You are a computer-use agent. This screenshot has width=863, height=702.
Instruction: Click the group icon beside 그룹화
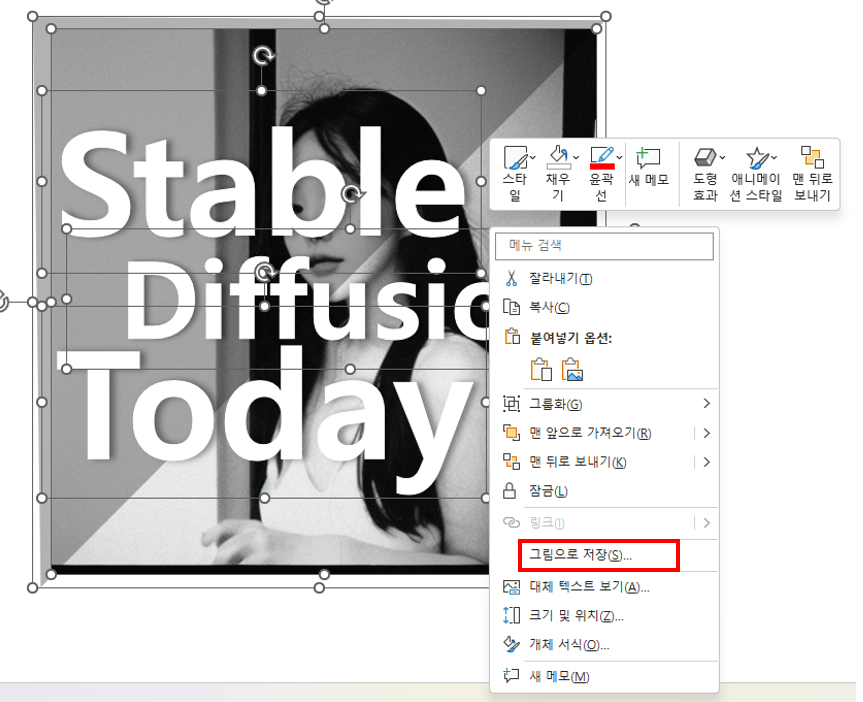pyautogui.click(x=511, y=404)
